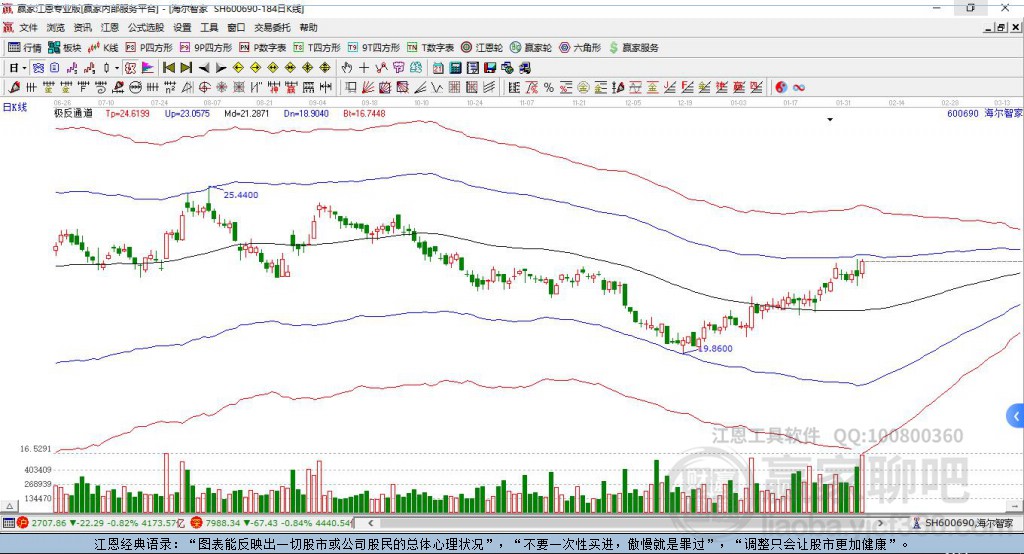
Task: Open the T四方形 tool
Action: click(317, 48)
